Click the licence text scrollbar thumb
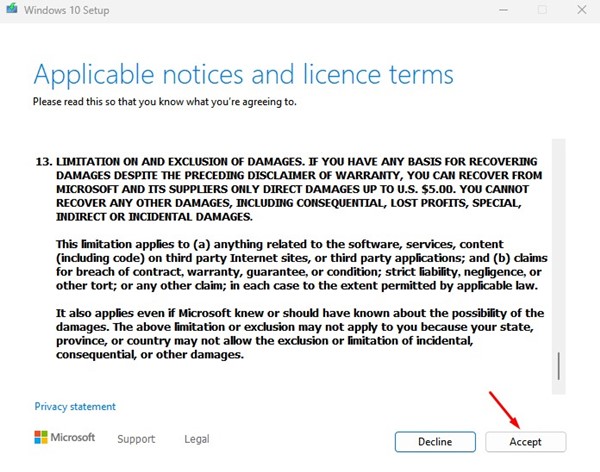This screenshot has height=472, width=600. pyautogui.click(x=559, y=366)
